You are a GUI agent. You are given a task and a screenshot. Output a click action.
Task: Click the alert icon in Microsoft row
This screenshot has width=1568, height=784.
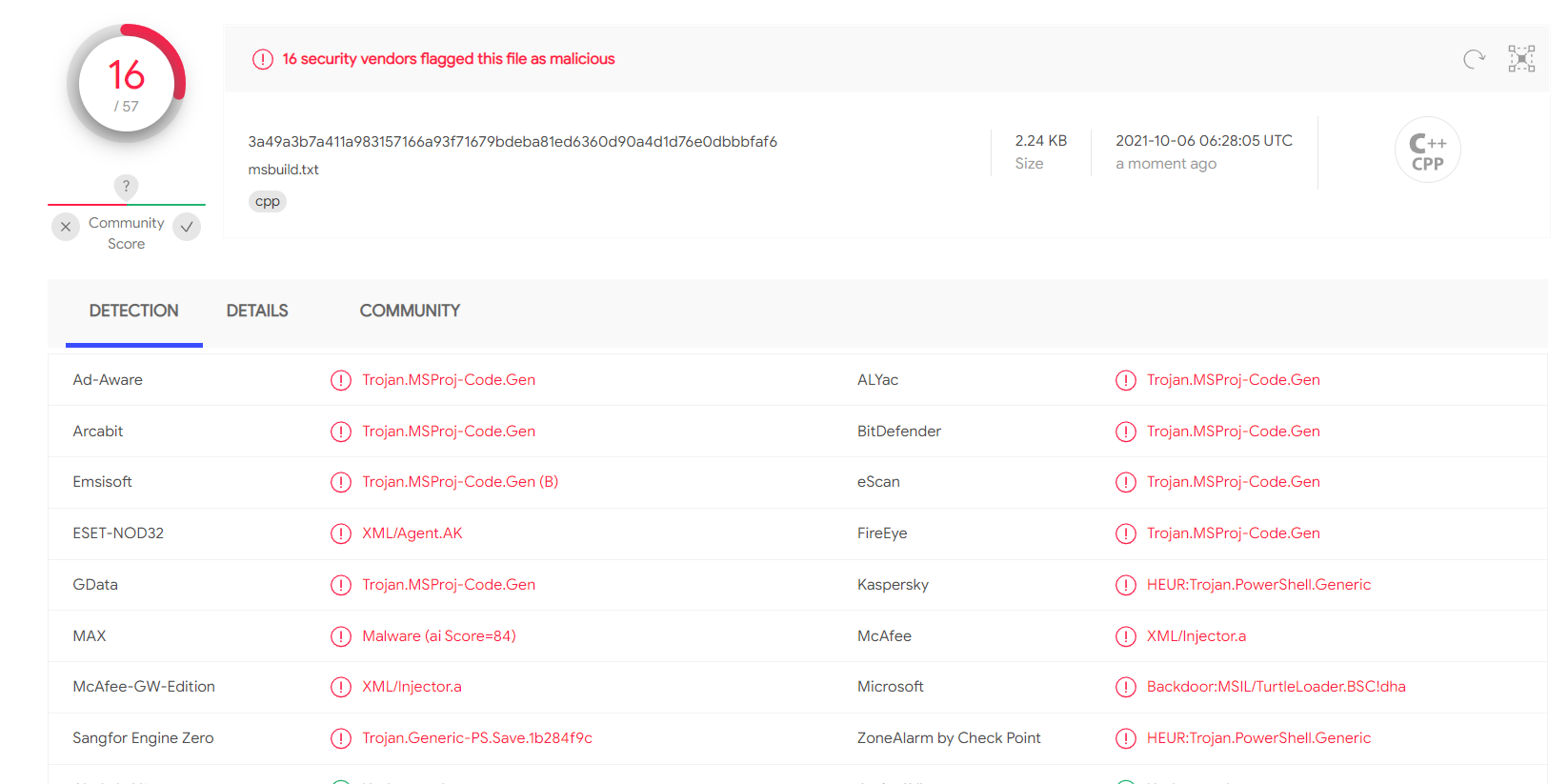coord(1126,687)
